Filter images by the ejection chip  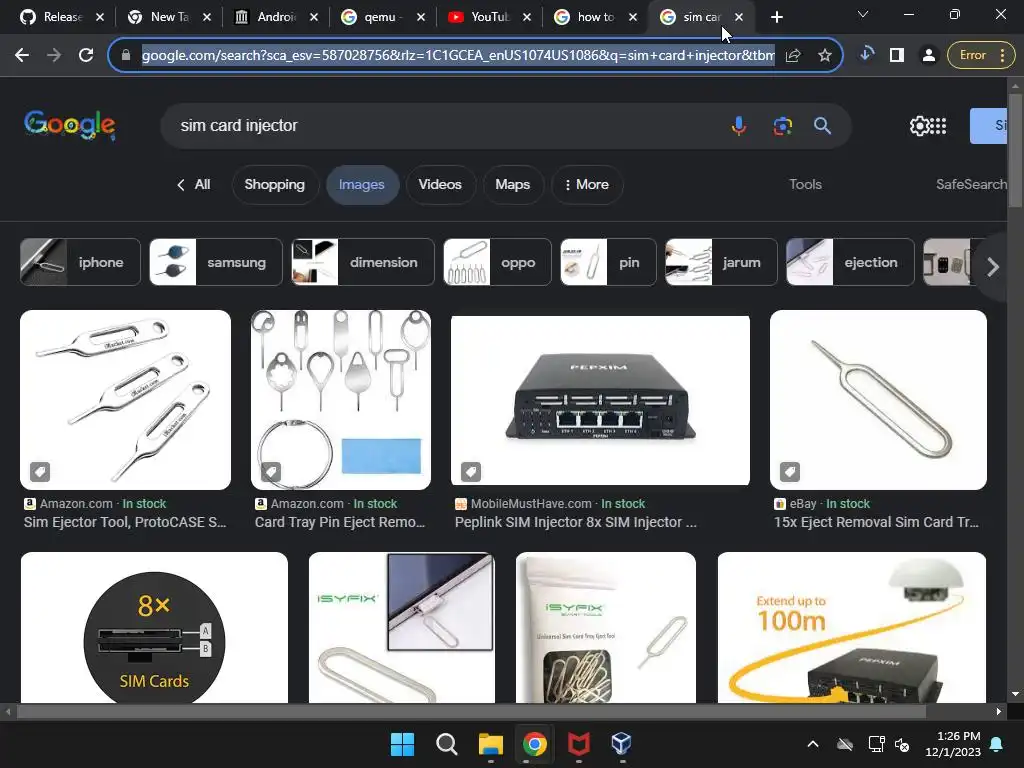pyautogui.click(x=850, y=263)
